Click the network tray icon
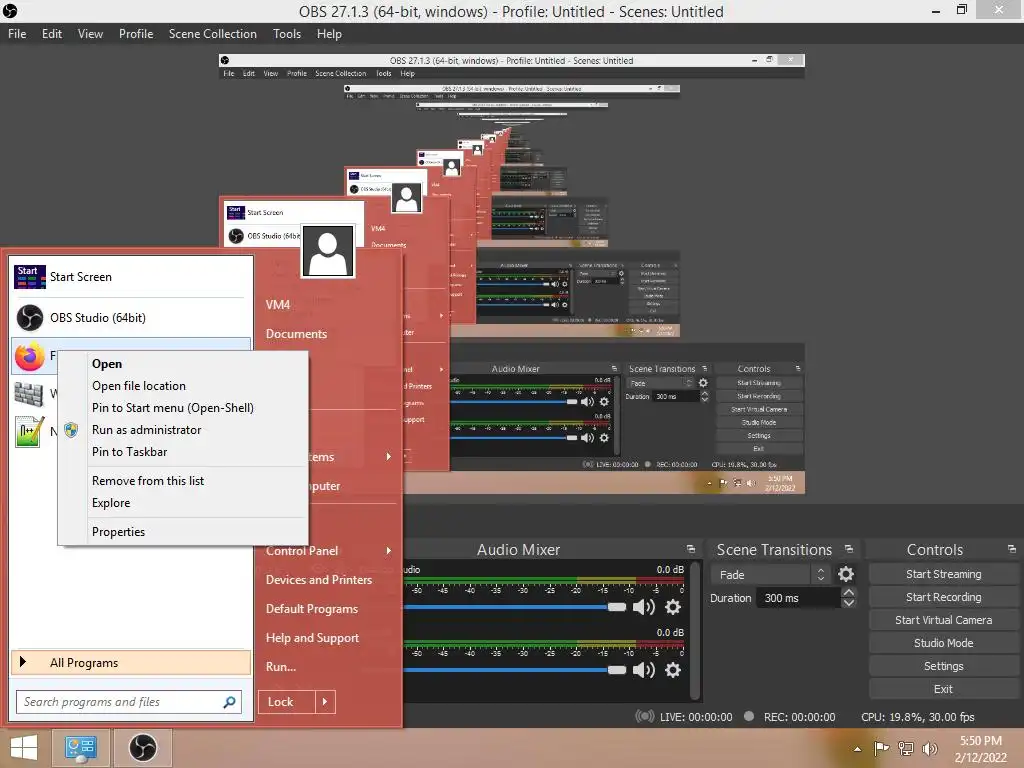The image size is (1024, 768). point(906,748)
